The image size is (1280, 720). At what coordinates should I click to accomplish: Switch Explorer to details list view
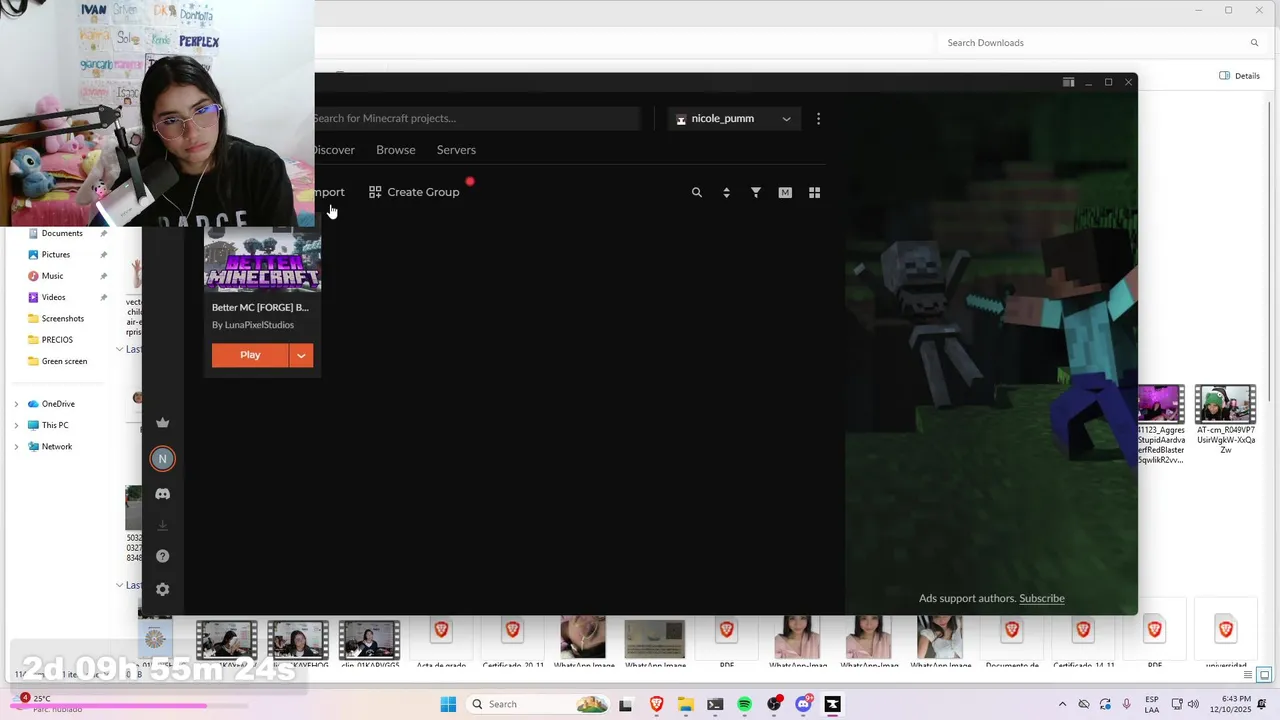click(x=1248, y=675)
